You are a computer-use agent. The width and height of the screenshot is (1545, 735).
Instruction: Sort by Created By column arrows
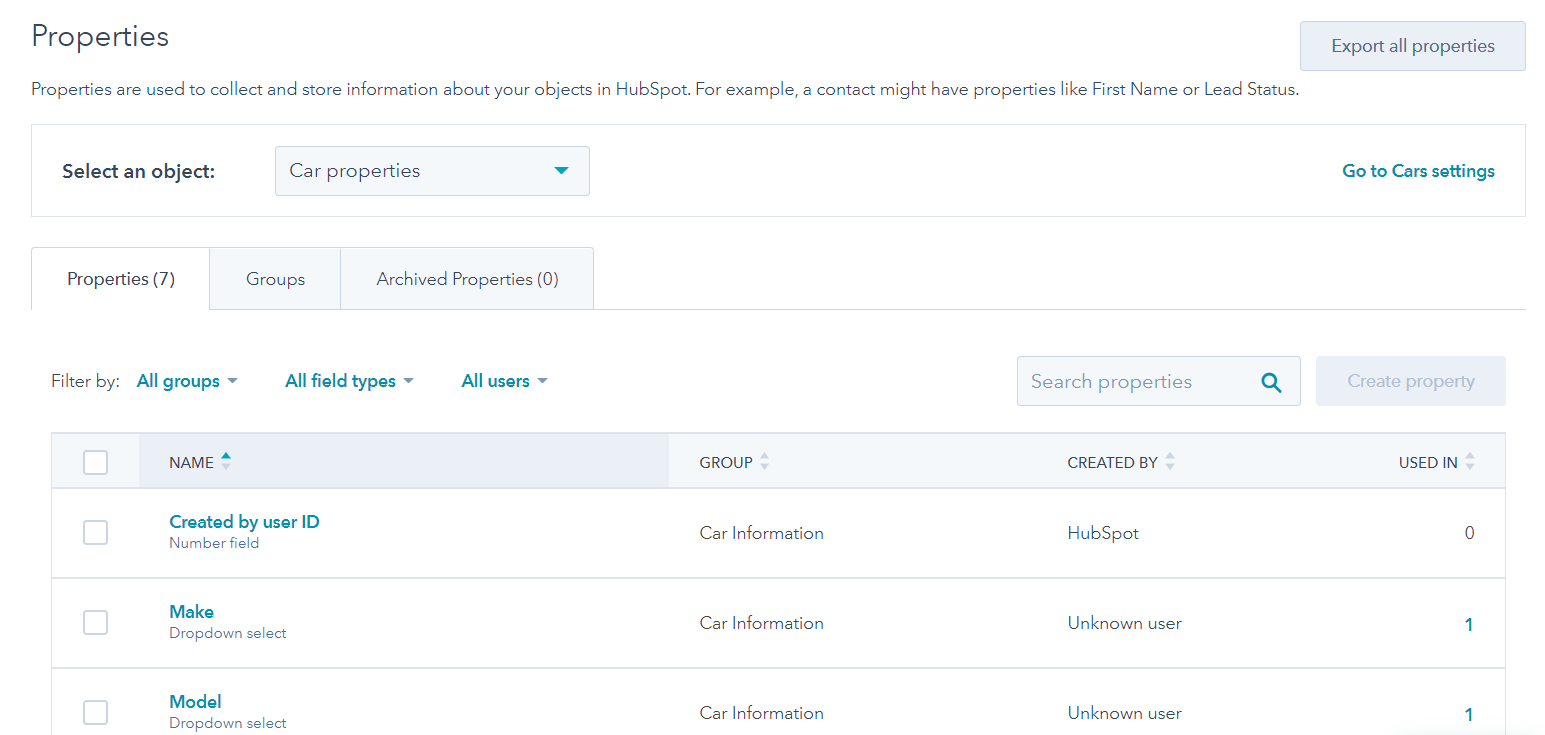click(x=1170, y=462)
